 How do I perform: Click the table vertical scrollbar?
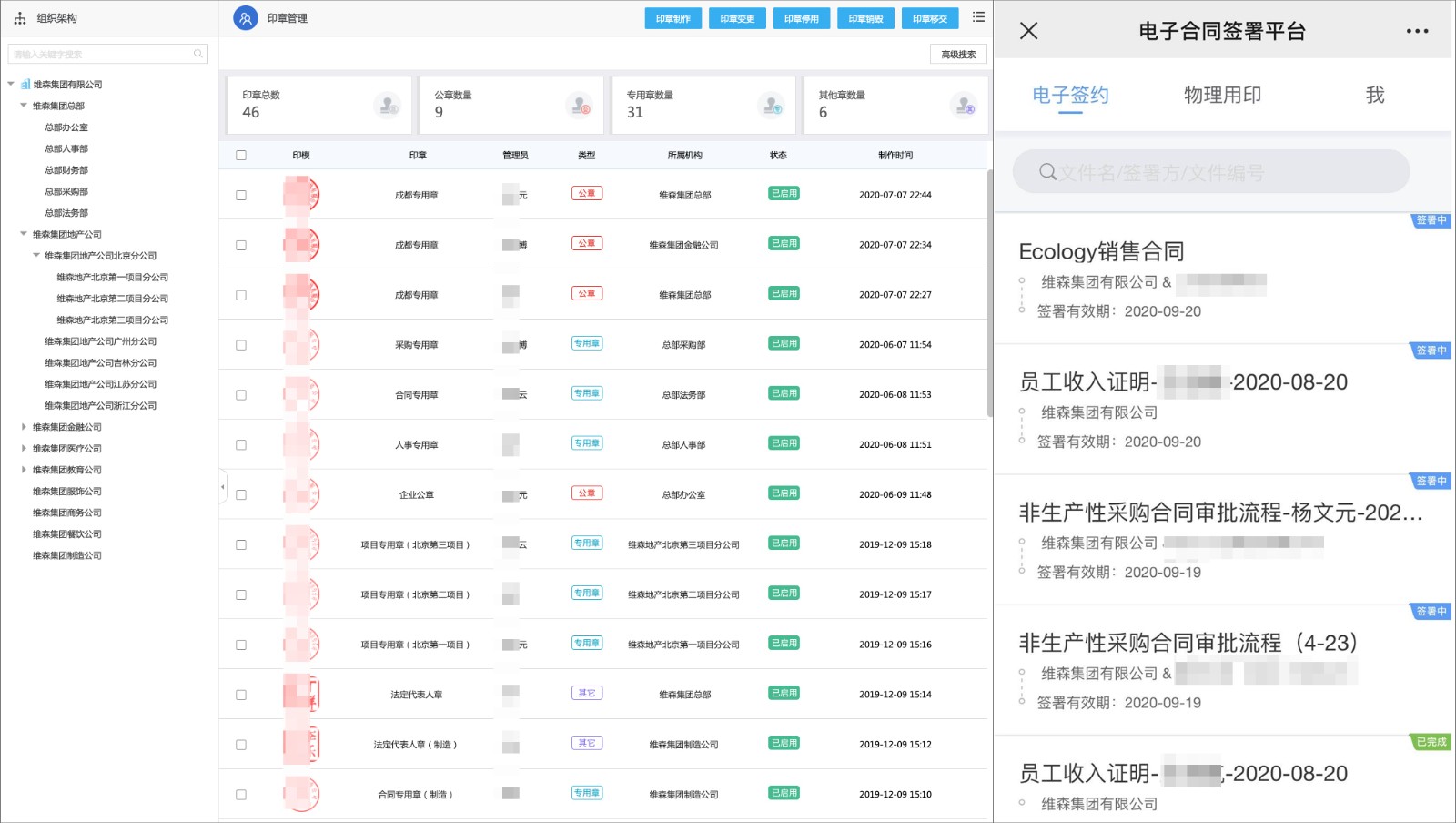(x=990, y=291)
